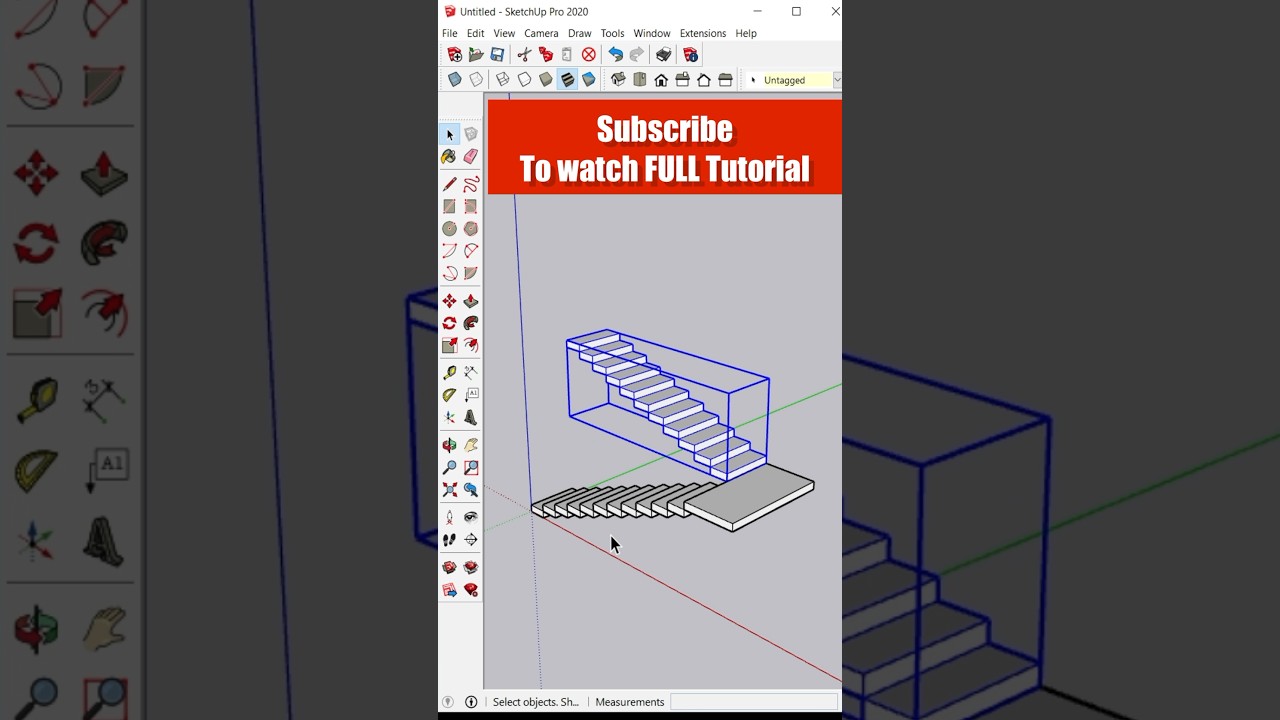Select the Look Around eye tool
Image resolution: width=1280 pixels, height=720 pixels.
(471, 517)
